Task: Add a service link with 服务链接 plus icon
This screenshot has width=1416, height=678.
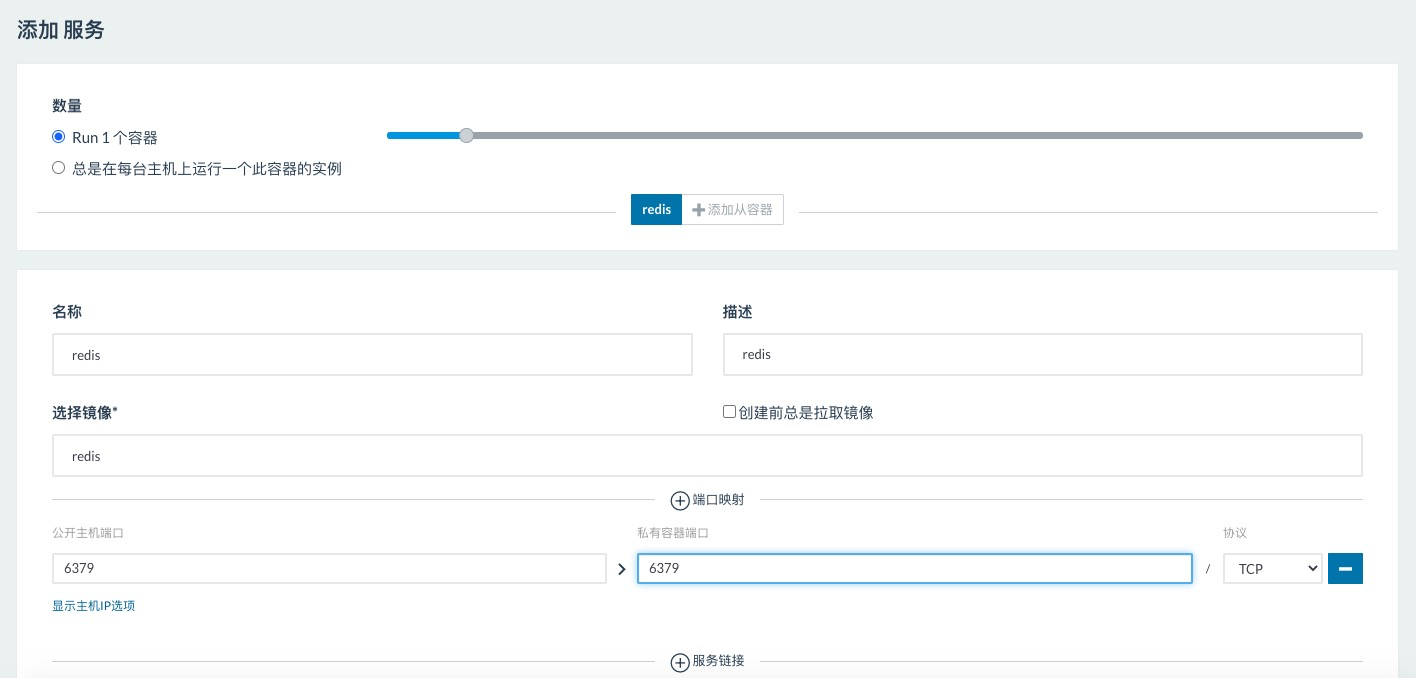Action: coord(680,662)
